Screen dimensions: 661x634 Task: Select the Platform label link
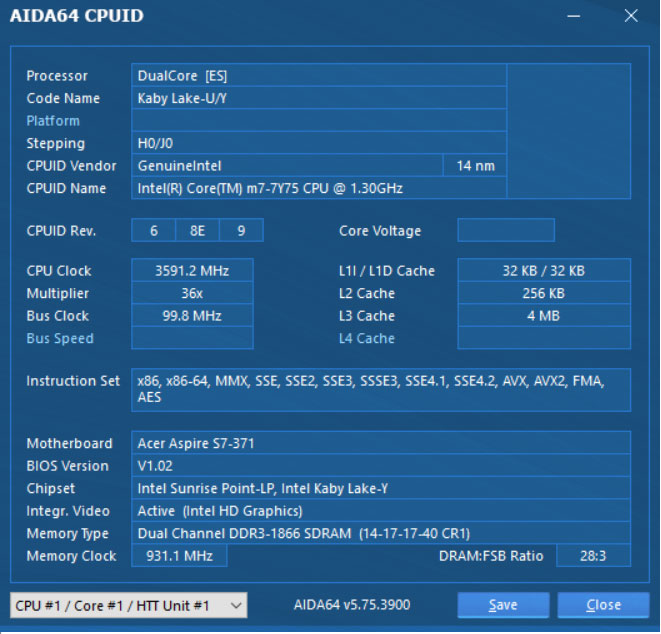pyautogui.click(x=53, y=121)
